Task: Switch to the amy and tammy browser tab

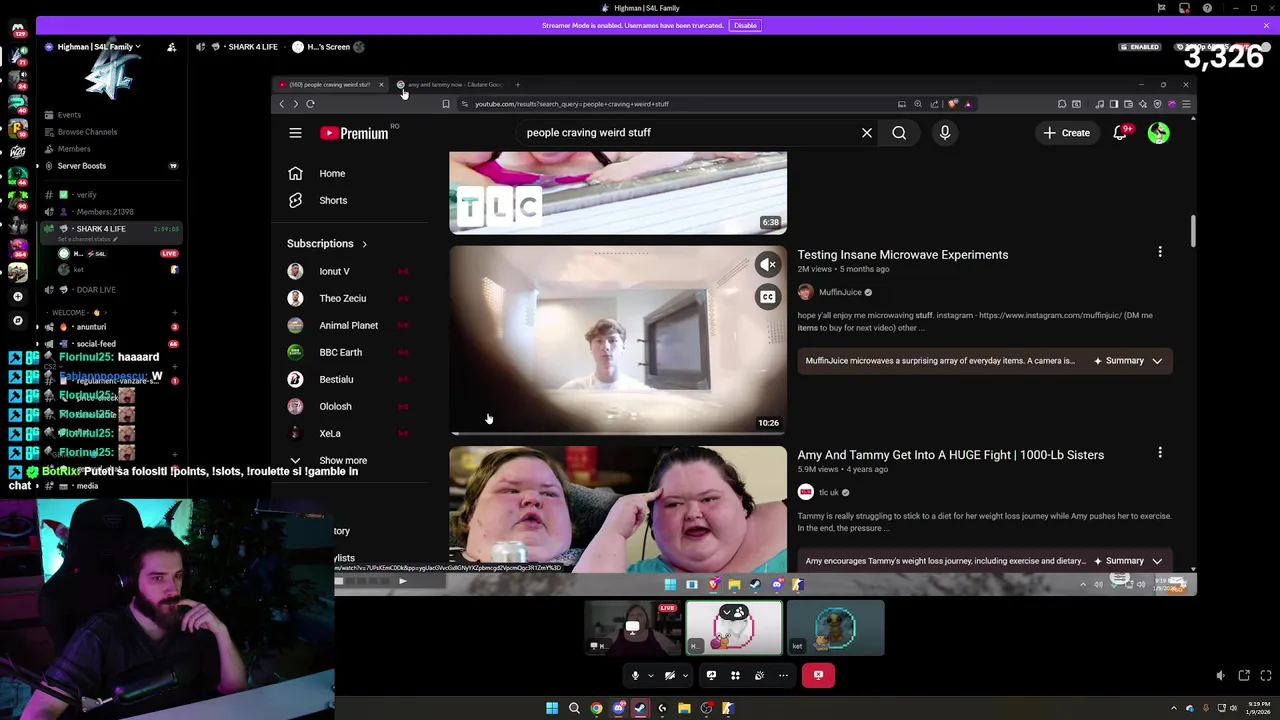Action: [453, 85]
